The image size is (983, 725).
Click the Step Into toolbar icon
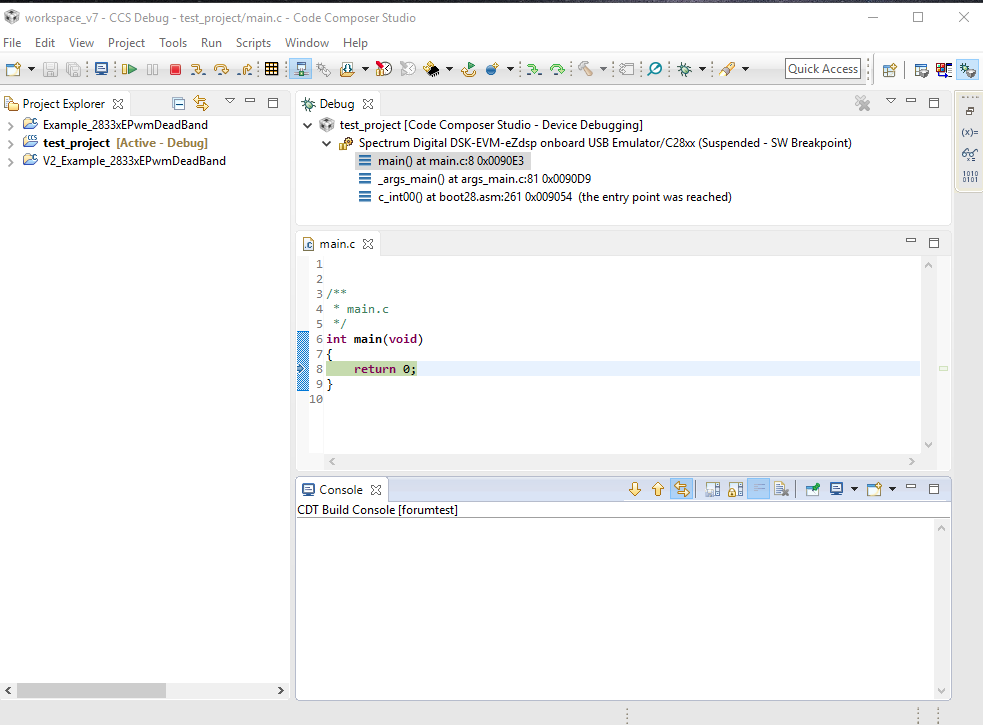(197, 69)
